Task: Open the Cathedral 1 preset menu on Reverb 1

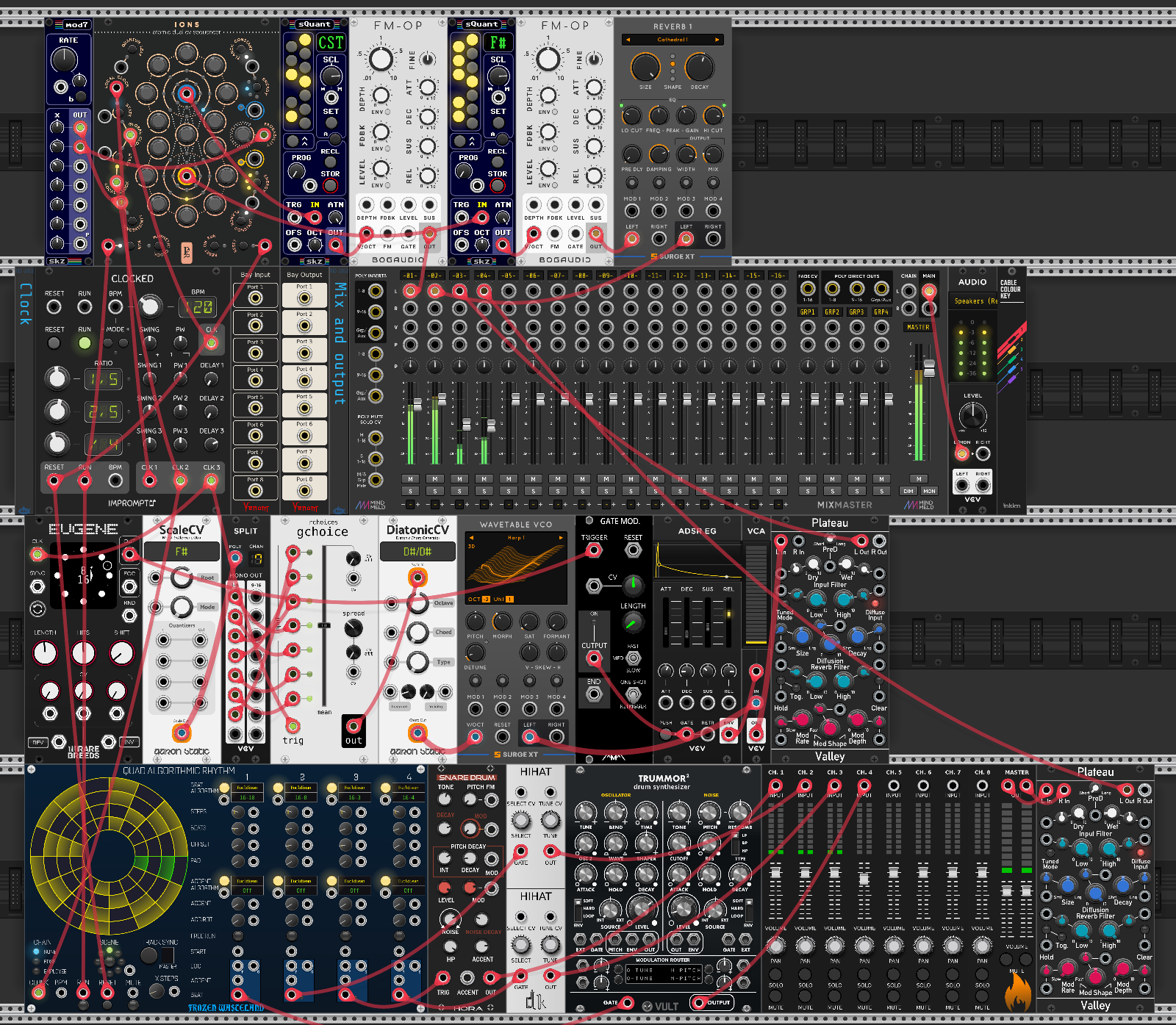Action: (x=672, y=40)
